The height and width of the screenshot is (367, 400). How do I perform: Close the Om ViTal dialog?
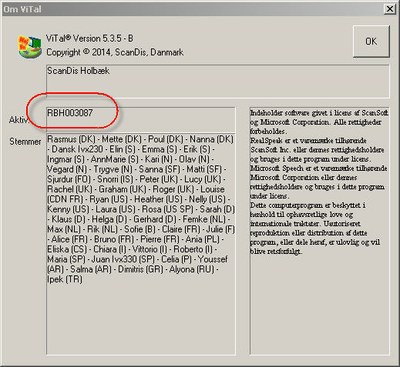(390, 9)
